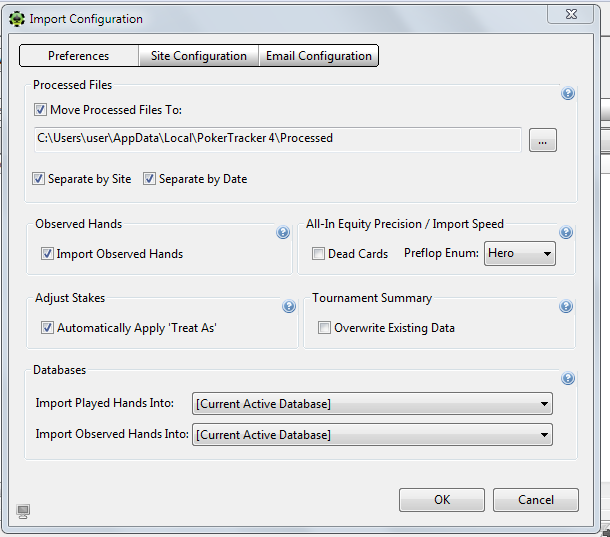Expand Import Played Hands Into dropdown

[372, 404]
